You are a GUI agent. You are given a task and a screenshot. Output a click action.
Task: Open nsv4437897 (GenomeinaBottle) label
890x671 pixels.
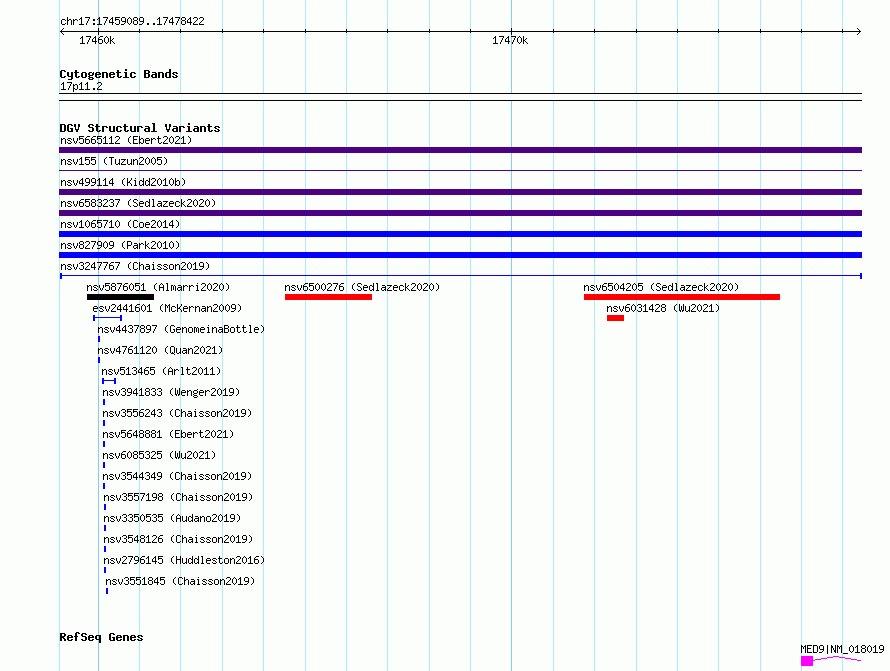pos(181,329)
